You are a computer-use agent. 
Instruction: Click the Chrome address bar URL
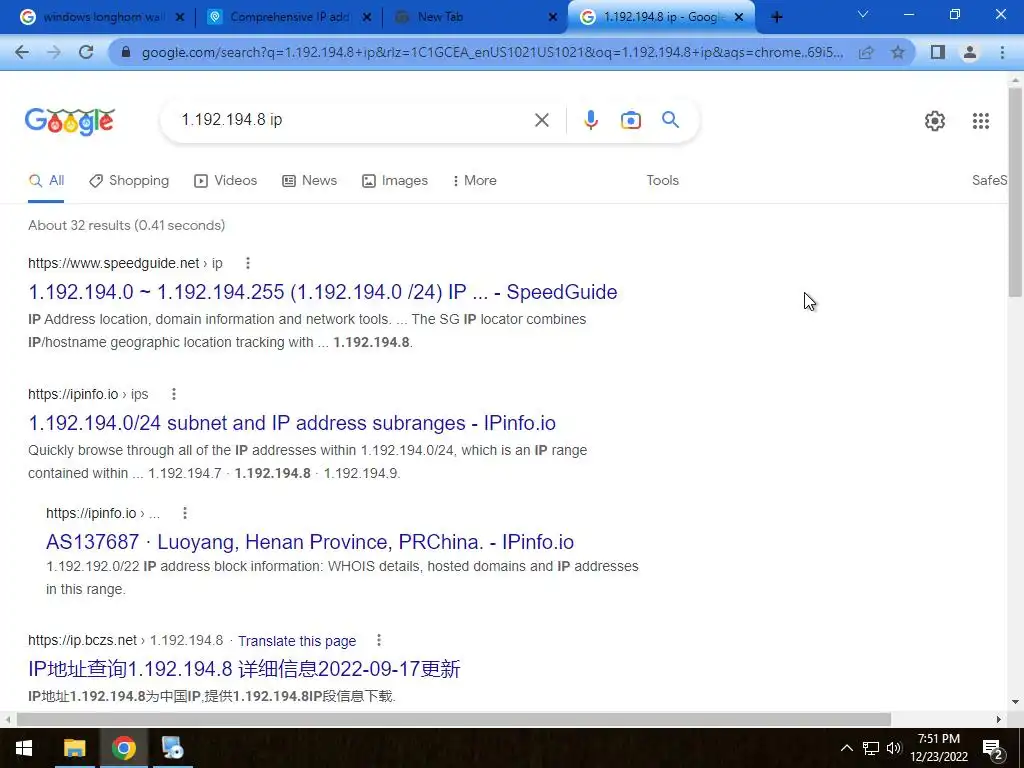[x=492, y=52]
